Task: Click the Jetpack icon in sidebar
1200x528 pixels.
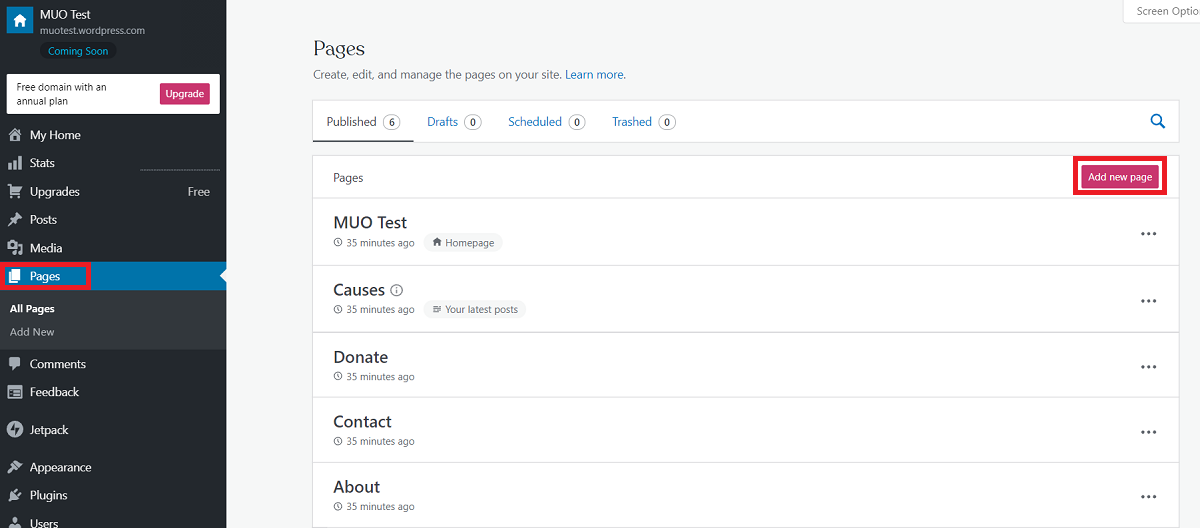Action: point(15,430)
